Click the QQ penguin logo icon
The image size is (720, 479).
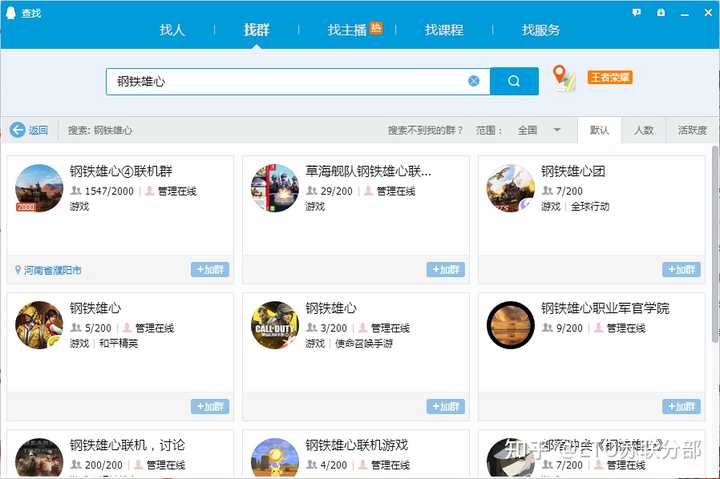[11, 12]
